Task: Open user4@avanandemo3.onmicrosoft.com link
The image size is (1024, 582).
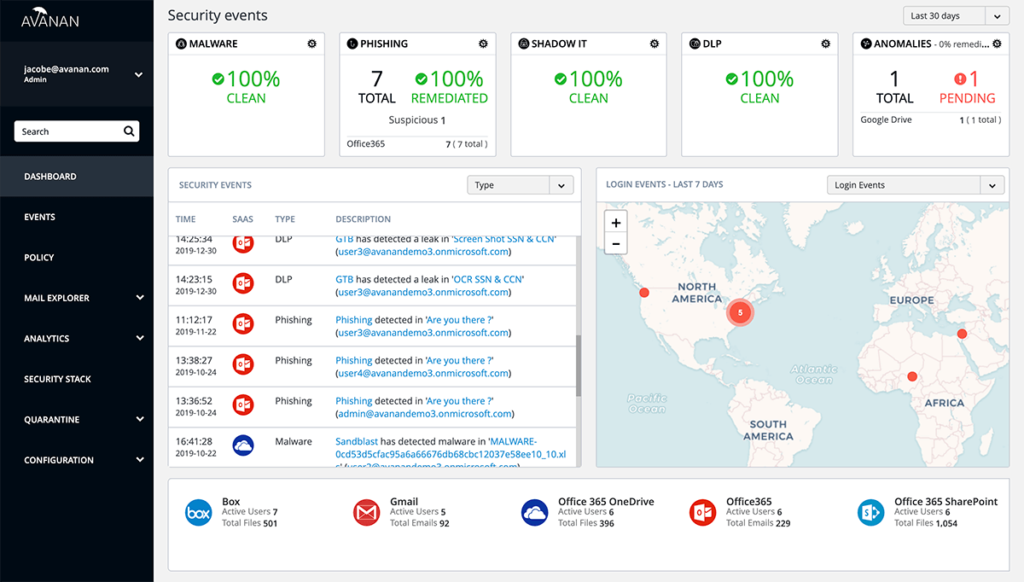Action: (x=423, y=373)
